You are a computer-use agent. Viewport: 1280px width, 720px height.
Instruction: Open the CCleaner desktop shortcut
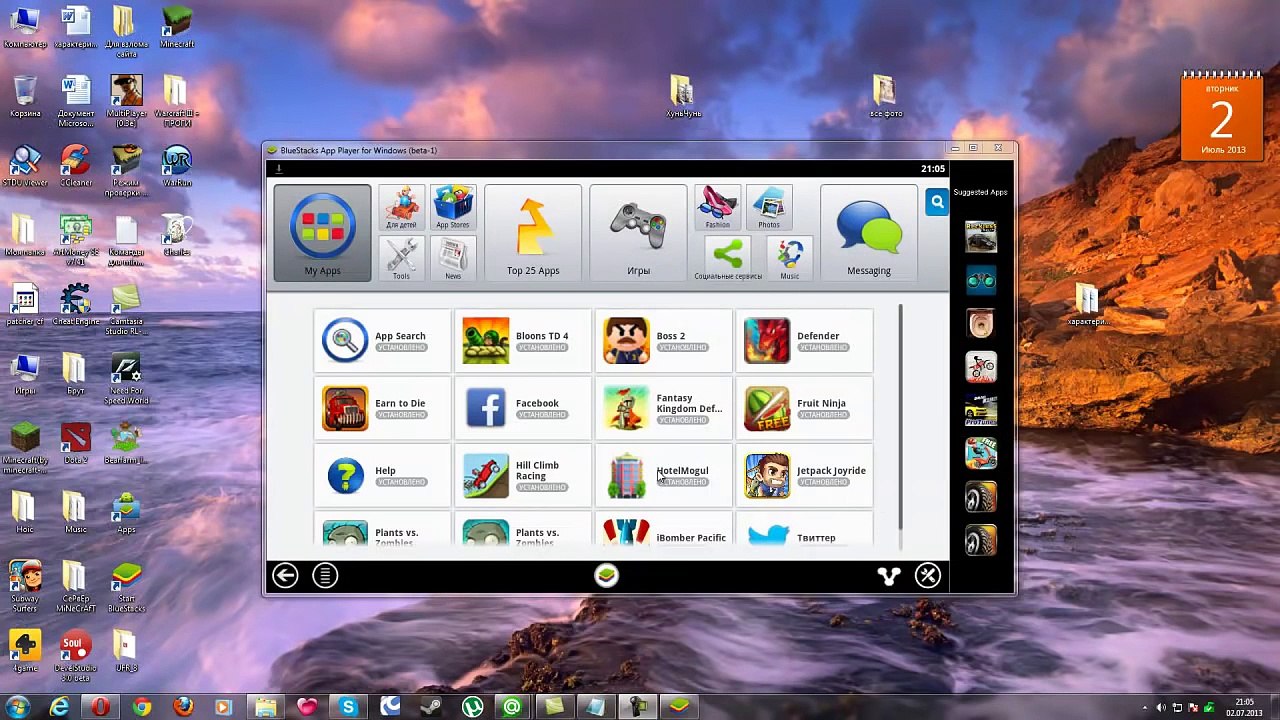76,166
